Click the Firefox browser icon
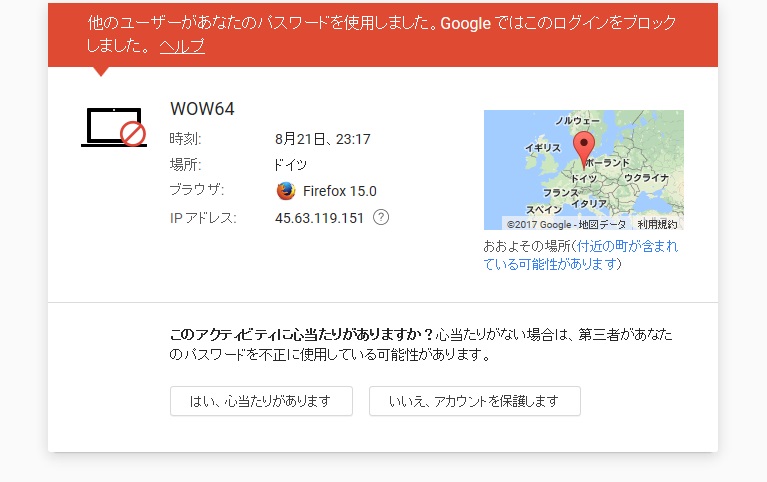The image size is (767, 482). [x=286, y=191]
